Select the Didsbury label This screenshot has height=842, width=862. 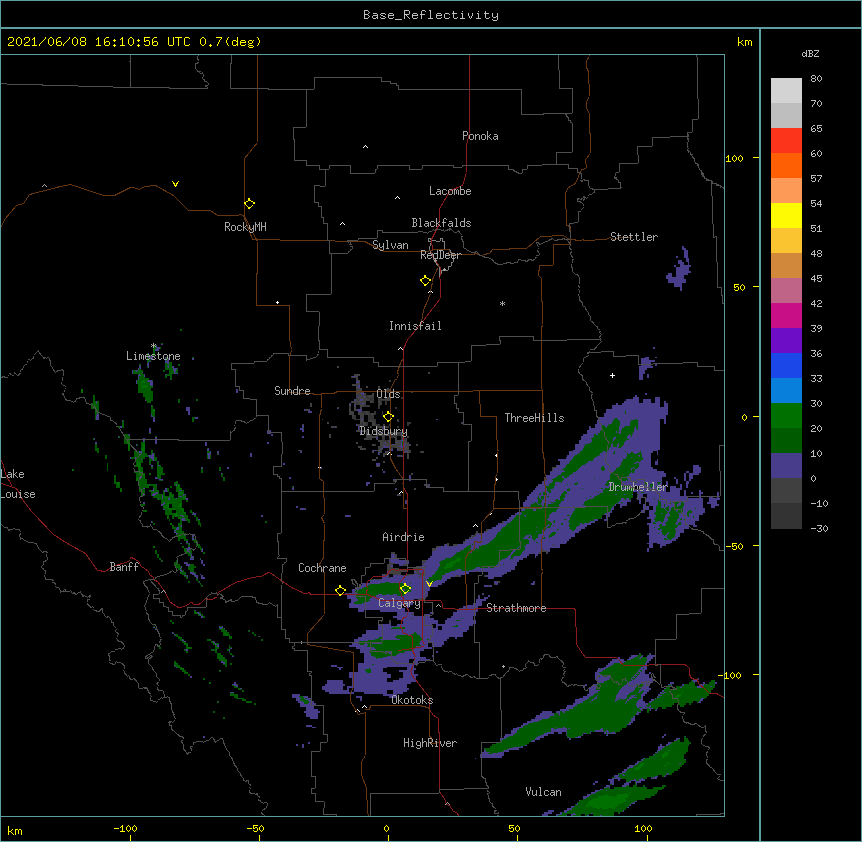click(x=383, y=431)
